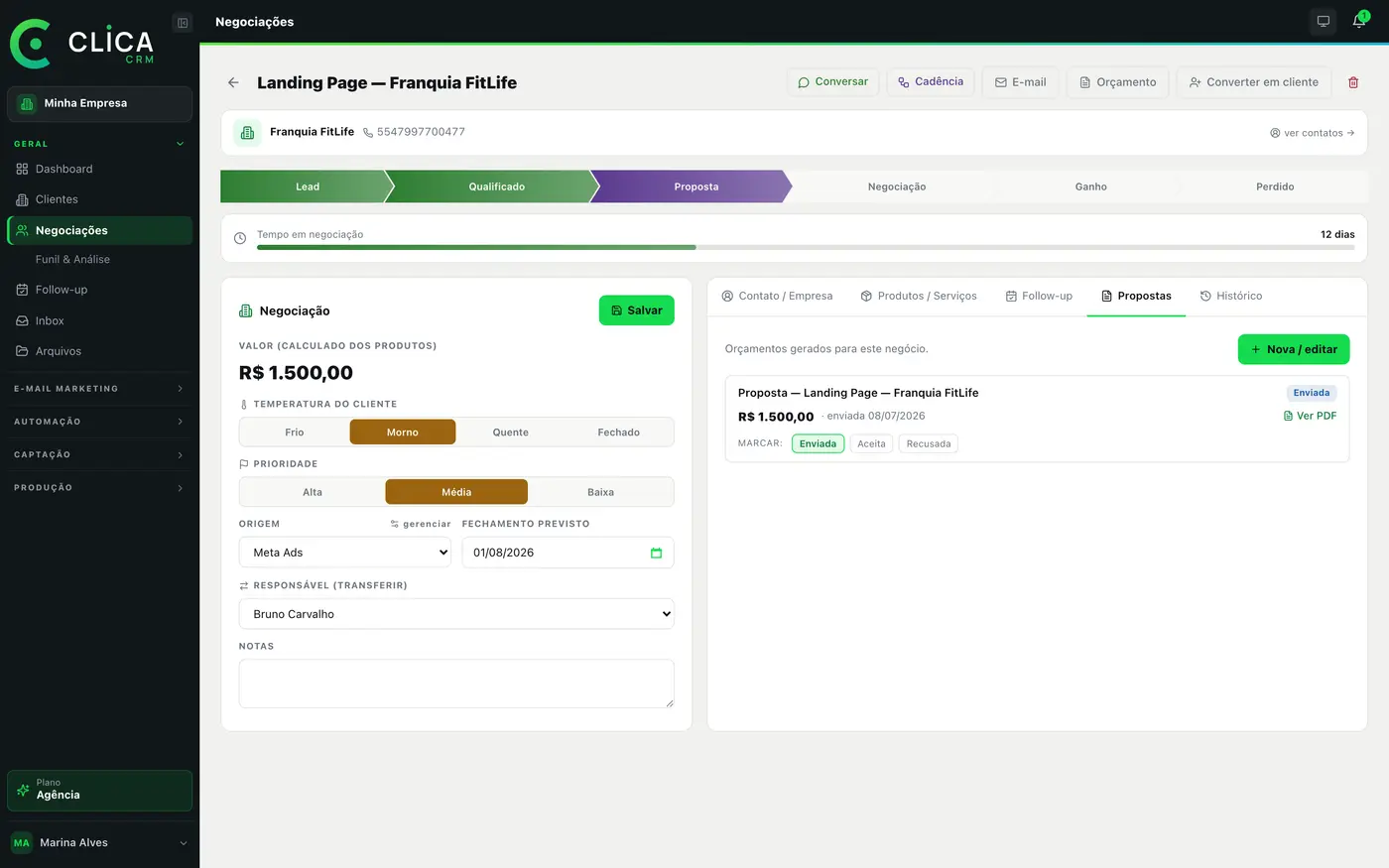Open ver contatos link
Viewport: 1389px width, 868px height.
(x=1312, y=133)
